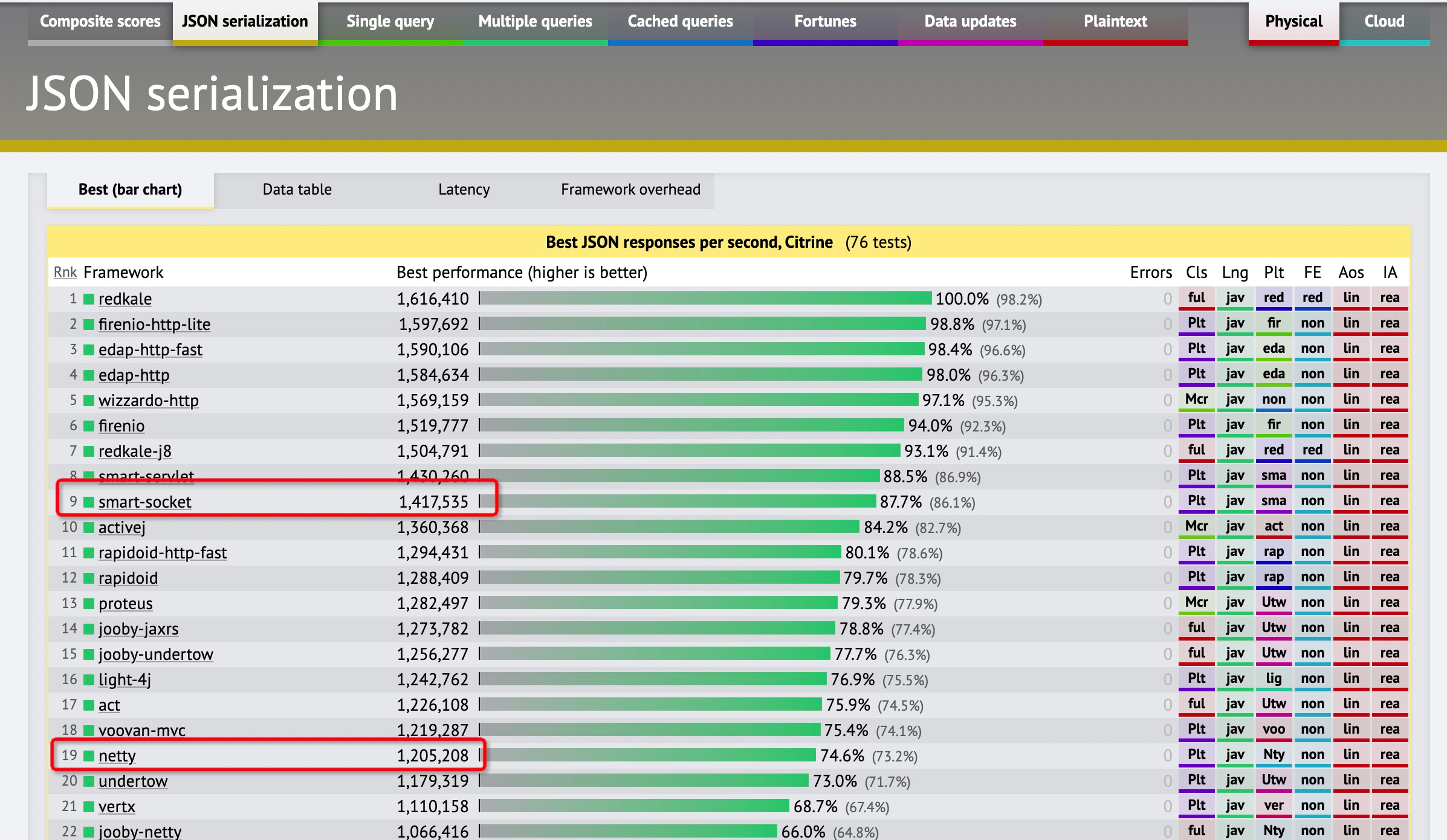Open the Plaintext tab

tap(1116, 22)
